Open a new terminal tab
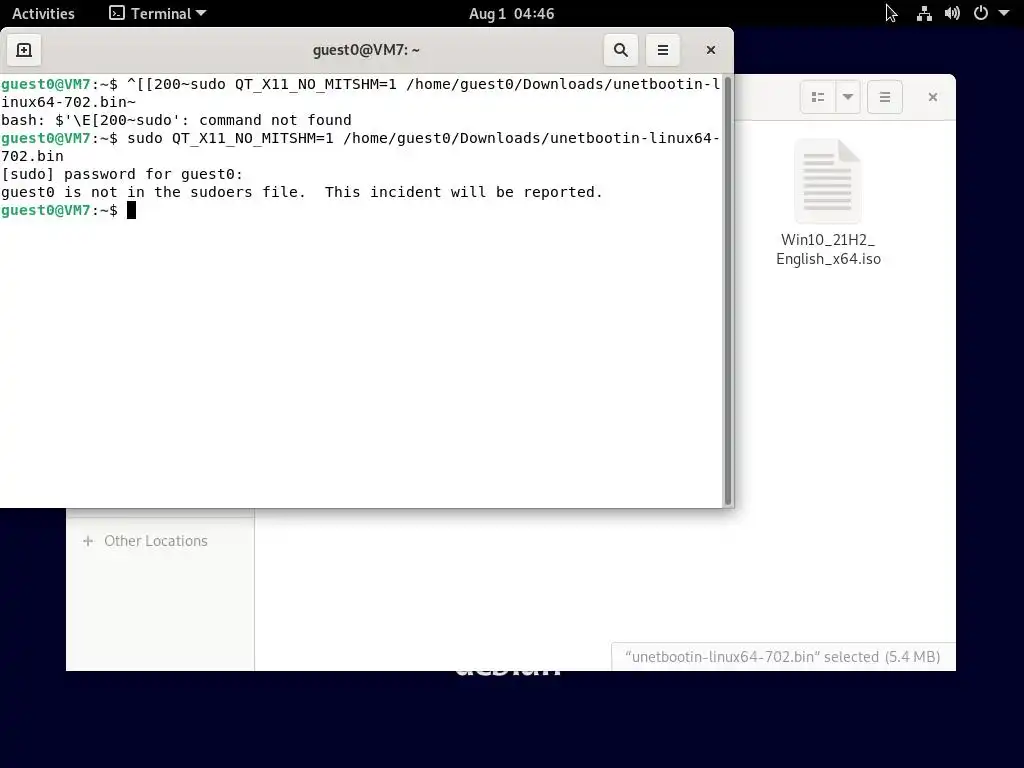This screenshot has height=768, width=1024. pos(24,50)
